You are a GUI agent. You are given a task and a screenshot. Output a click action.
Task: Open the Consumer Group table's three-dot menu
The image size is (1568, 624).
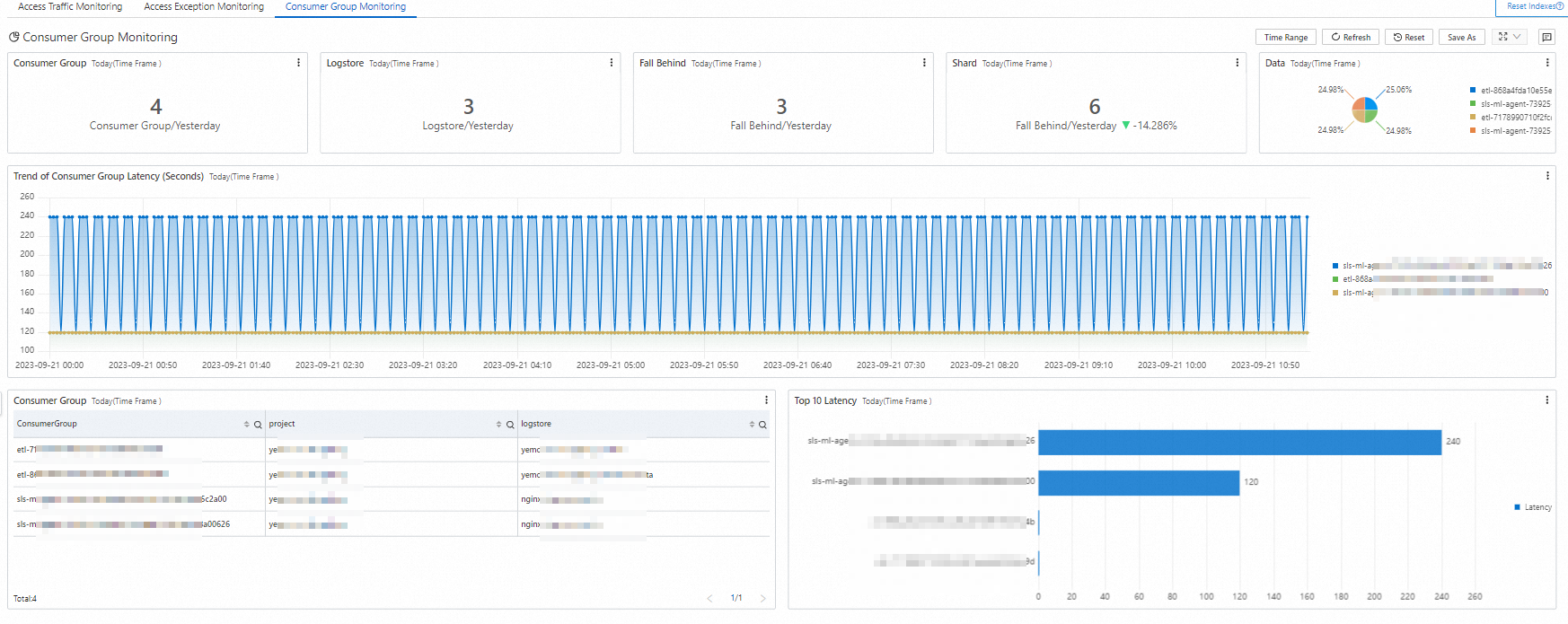[x=766, y=400]
